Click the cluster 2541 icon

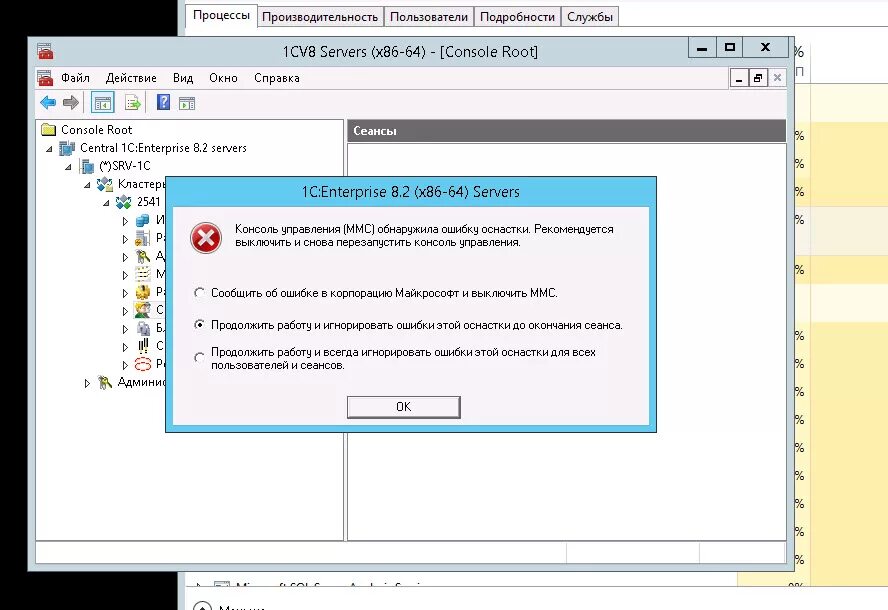pos(123,202)
